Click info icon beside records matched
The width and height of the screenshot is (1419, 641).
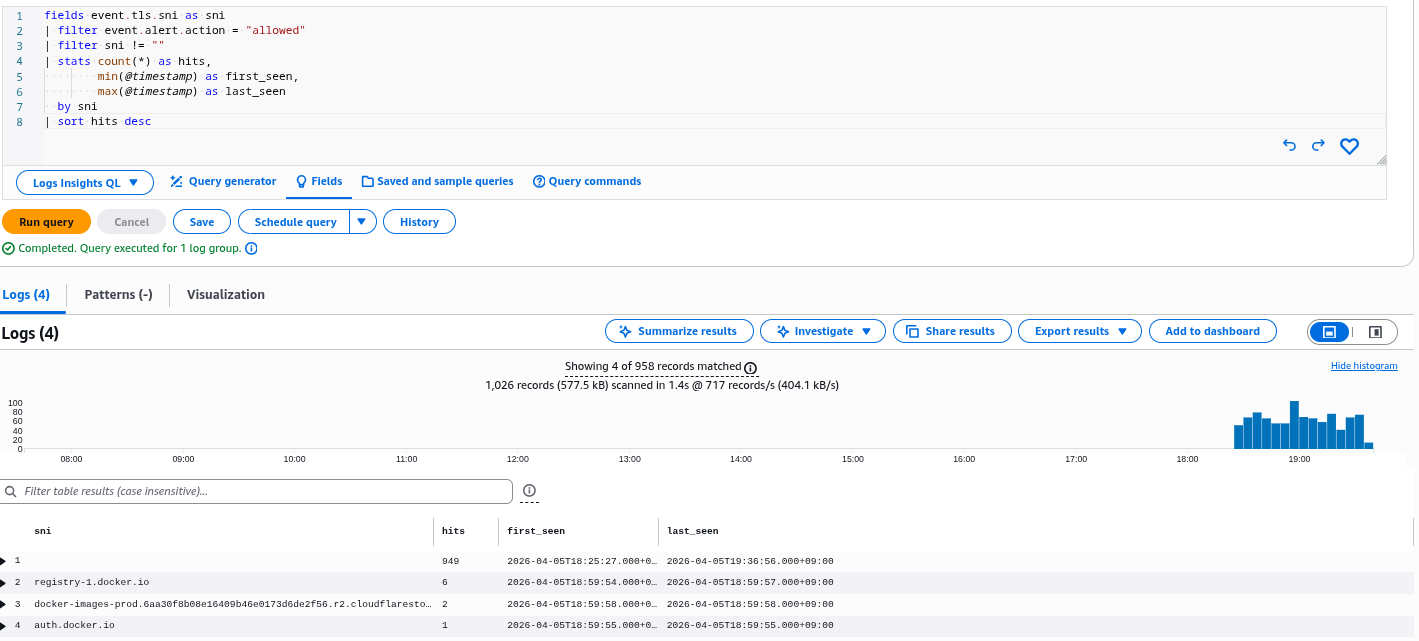pyautogui.click(x=750, y=367)
